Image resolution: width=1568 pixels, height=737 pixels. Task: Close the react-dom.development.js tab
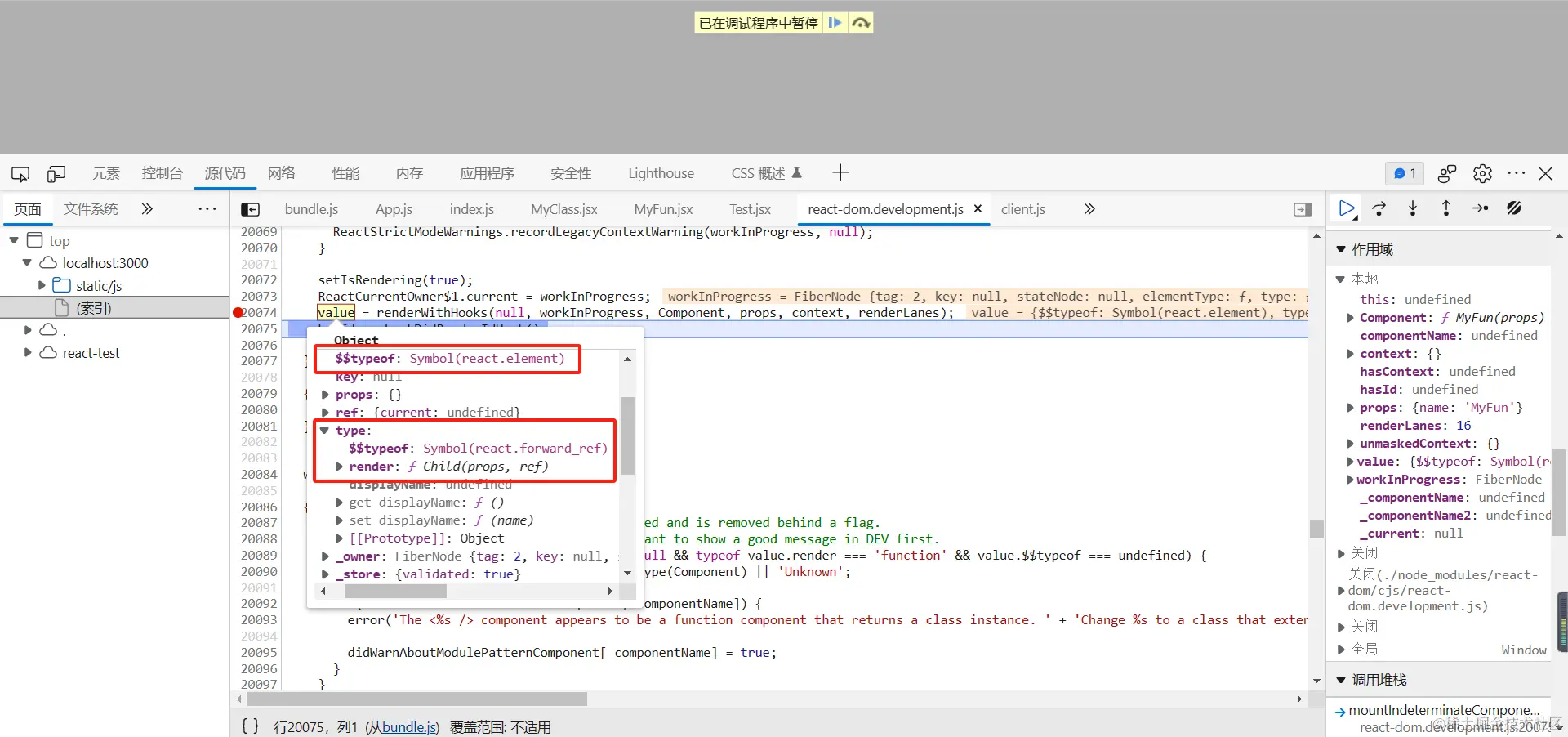pyautogui.click(x=978, y=208)
